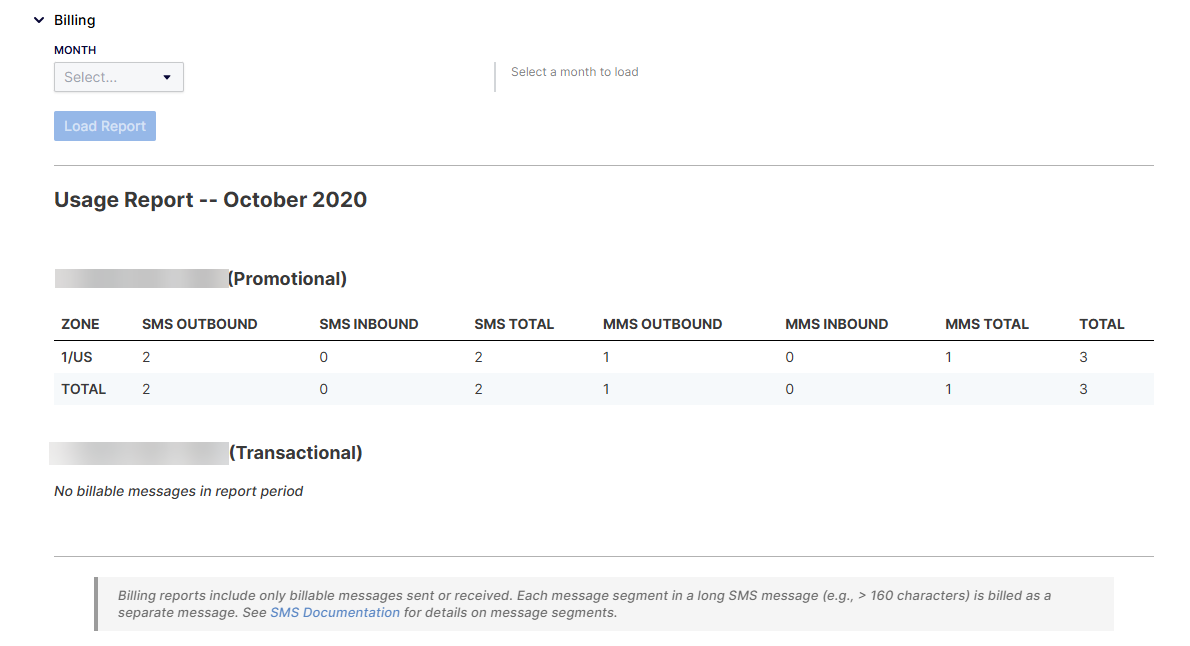Viewport: 1190px width, 646px height.
Task: Click the SMS OUTBOUND column header
Action: (200, 324)
